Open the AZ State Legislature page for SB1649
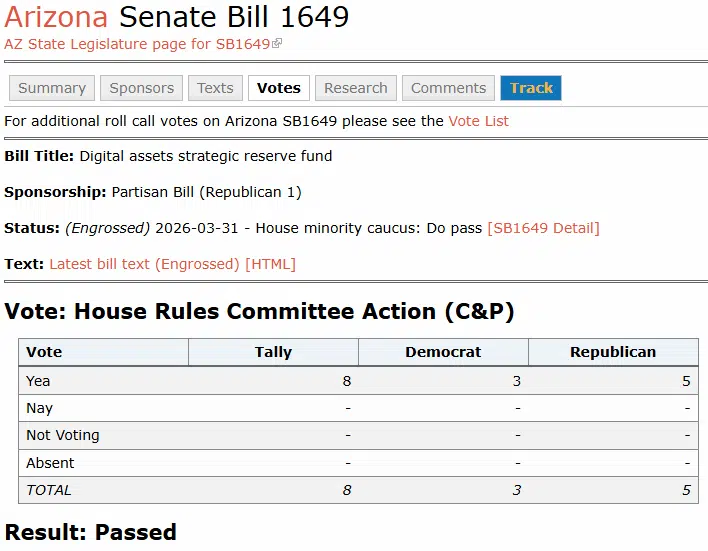Viewport: 708px width, 551px height. click(x=137, y=44)
